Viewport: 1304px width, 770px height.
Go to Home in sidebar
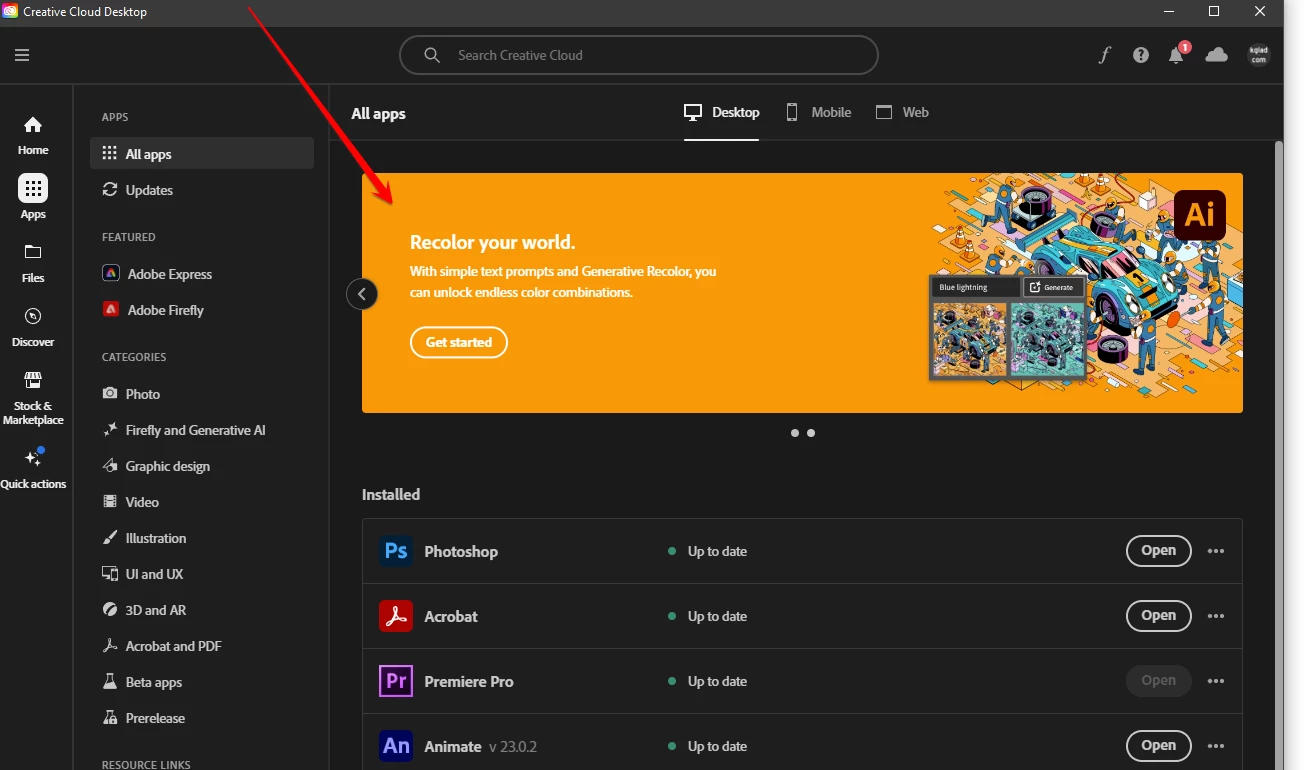click(33, 135)
